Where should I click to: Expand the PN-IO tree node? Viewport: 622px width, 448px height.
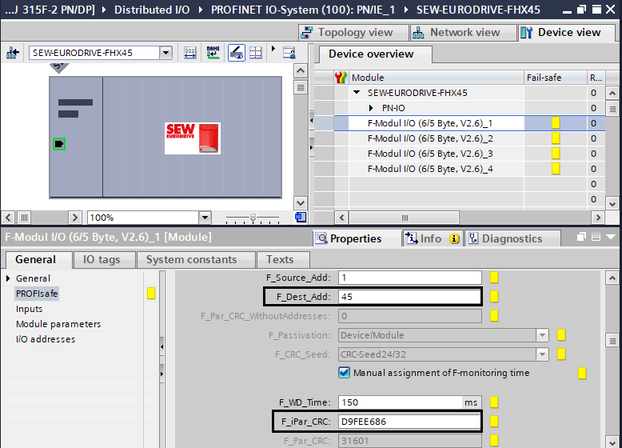(x=371, y=107)
